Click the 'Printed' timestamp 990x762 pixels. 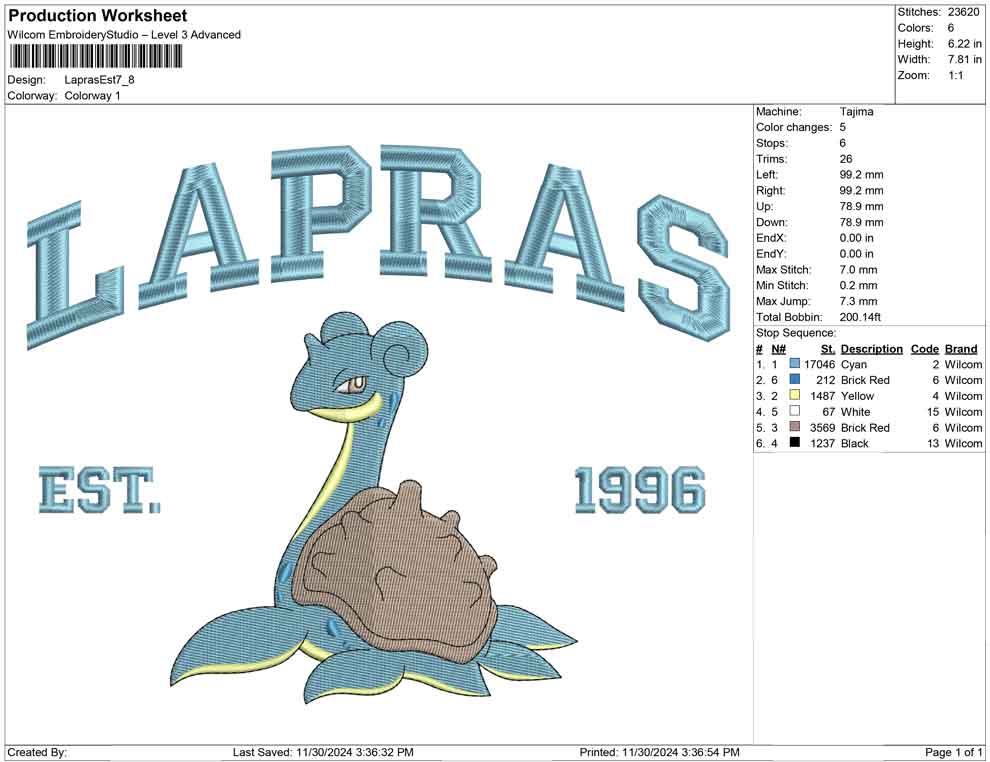[x=659, y=752]
